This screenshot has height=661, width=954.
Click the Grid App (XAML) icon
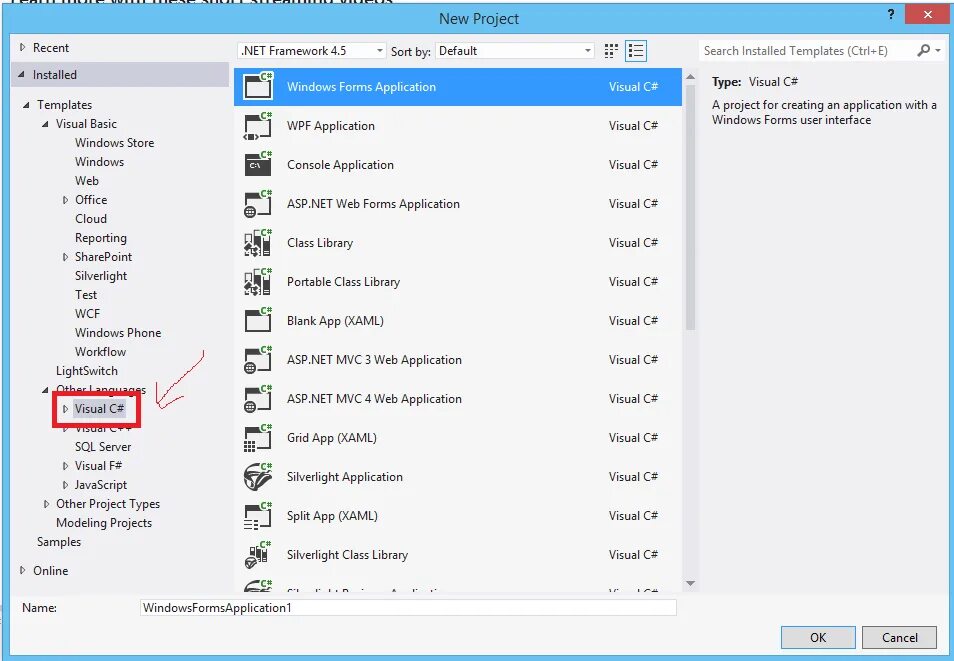click(x=258, y=437)
